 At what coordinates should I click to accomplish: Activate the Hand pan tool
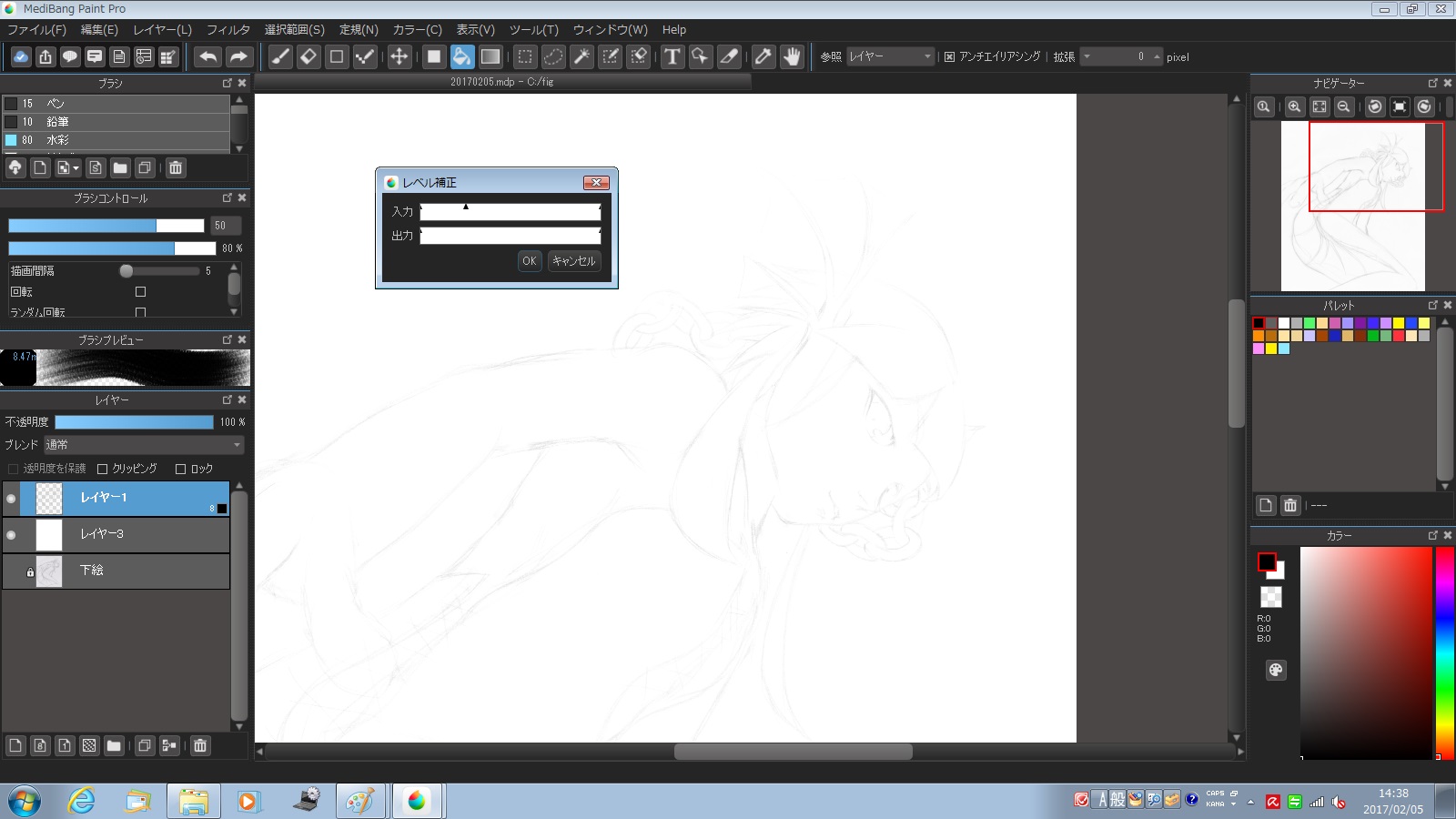(x=792, y=56)
